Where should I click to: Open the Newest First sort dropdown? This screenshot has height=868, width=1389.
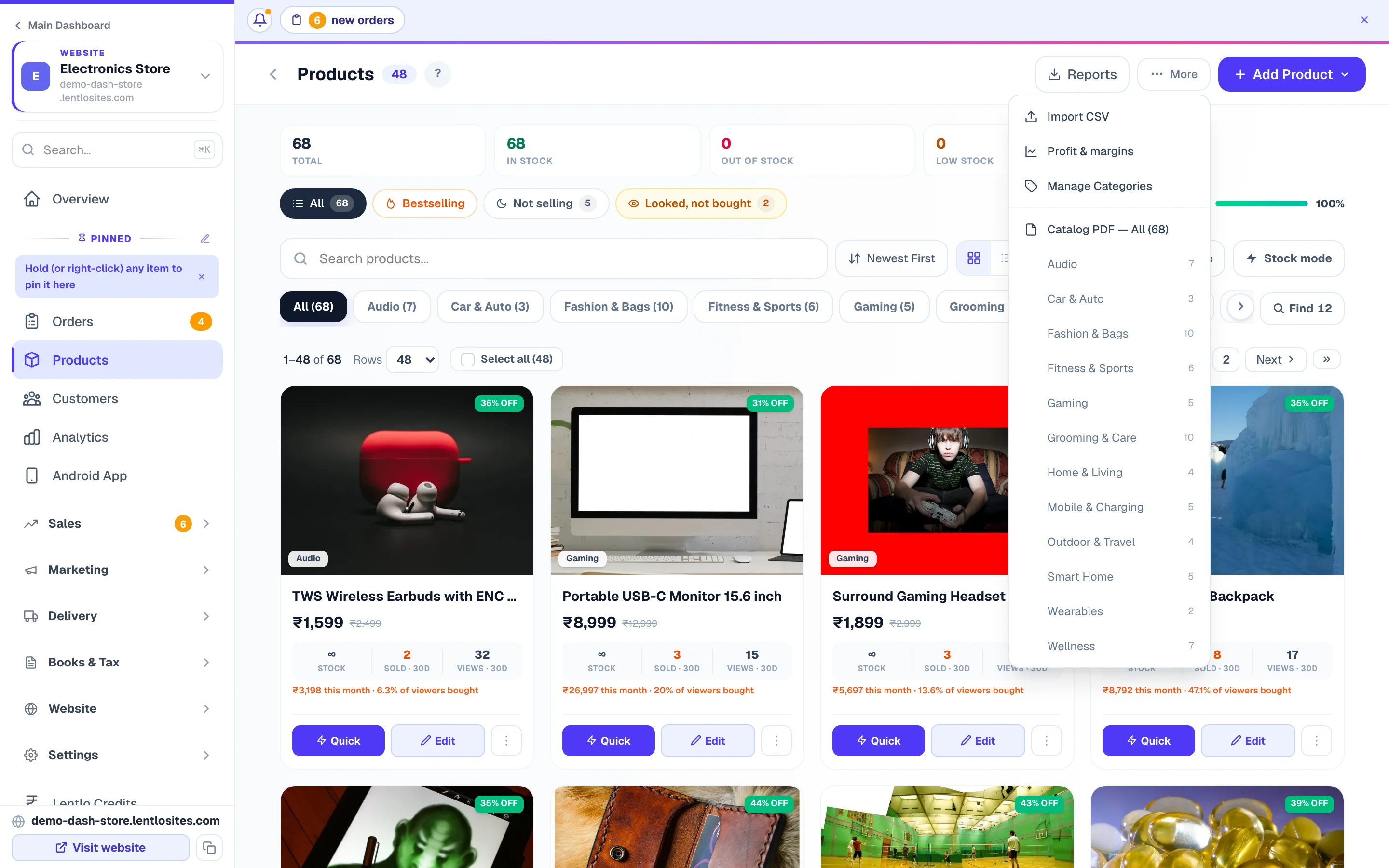pyautogui.click(x=891, y=258)
